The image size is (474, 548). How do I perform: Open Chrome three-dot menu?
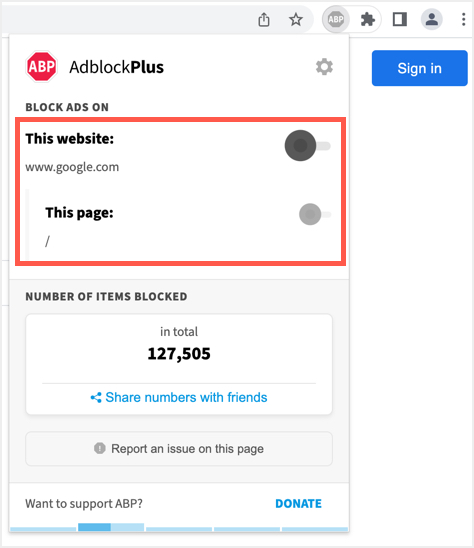pyautogui.click(x=464, y=19)
